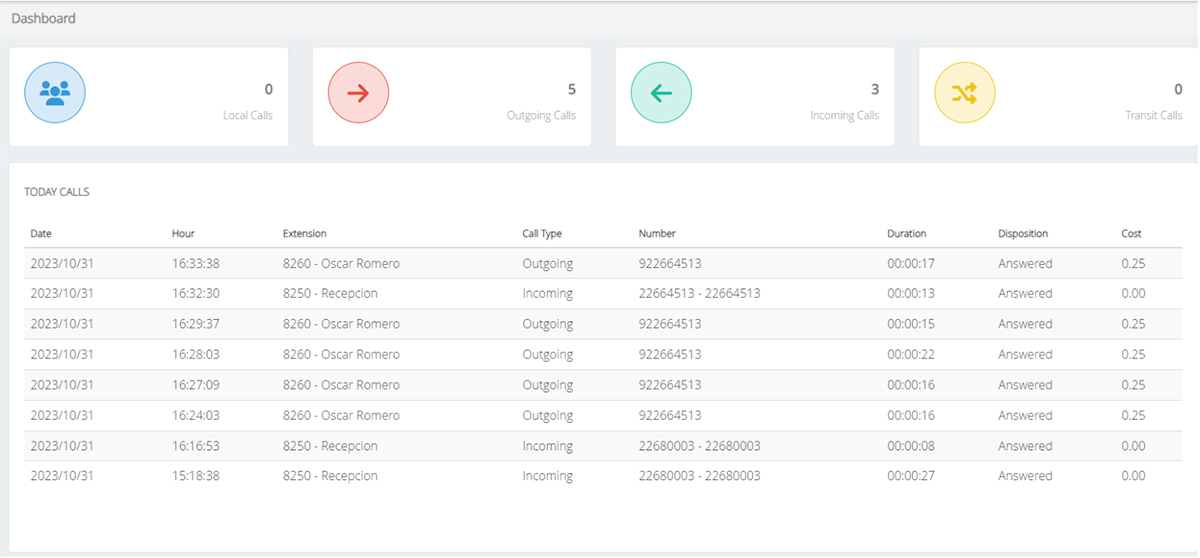Screen dimensions: 1200x558
Task: Click the cost in the 16:16:53 row
Action: click(1133, 446)
